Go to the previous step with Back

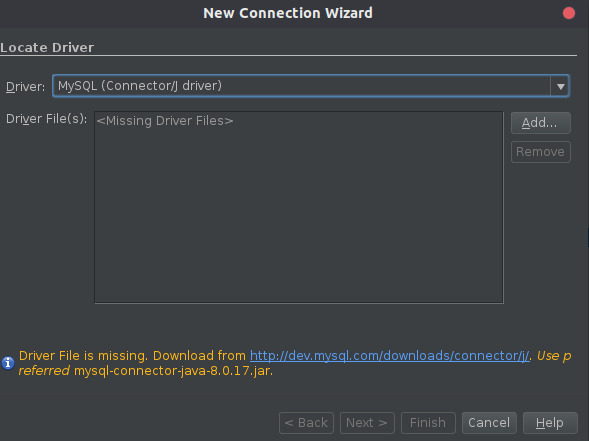coord(307,423)
